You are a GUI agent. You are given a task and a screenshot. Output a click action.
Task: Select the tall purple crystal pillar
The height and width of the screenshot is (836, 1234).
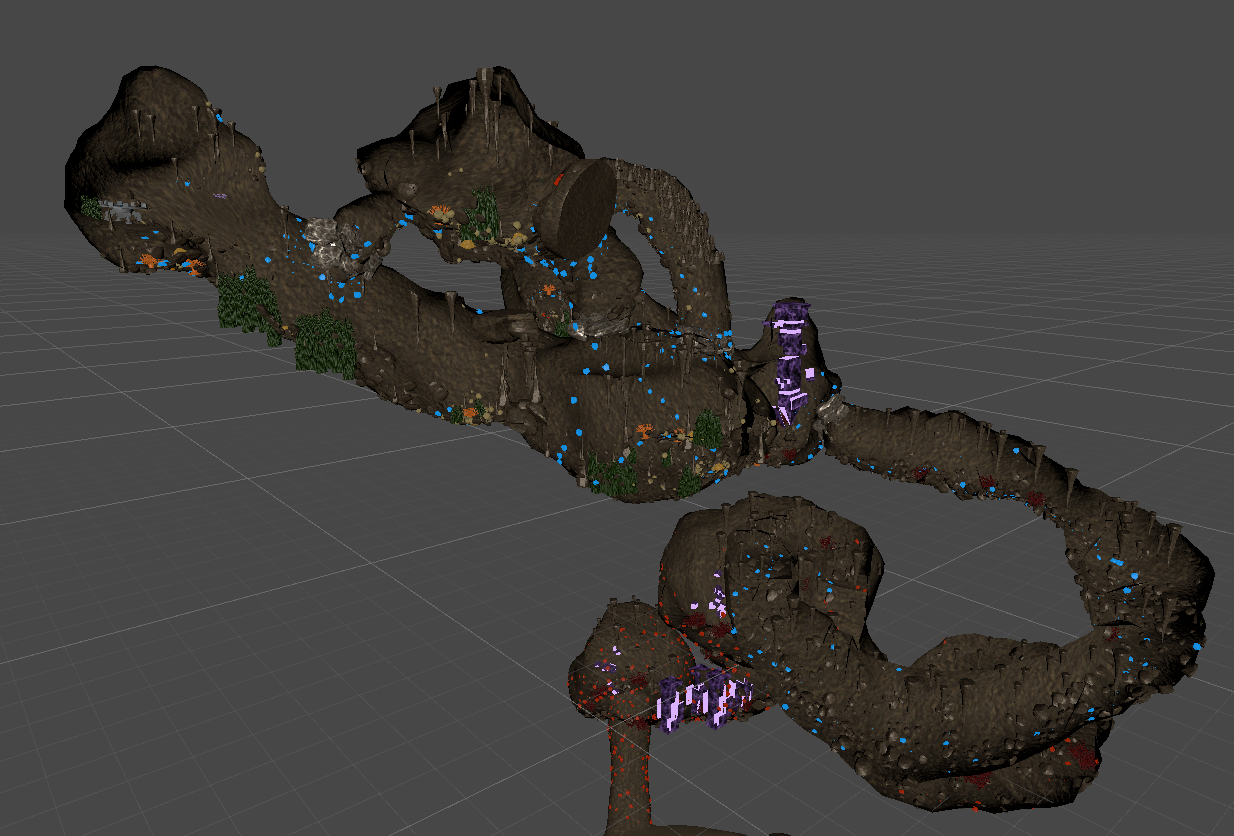pos(790,362)
